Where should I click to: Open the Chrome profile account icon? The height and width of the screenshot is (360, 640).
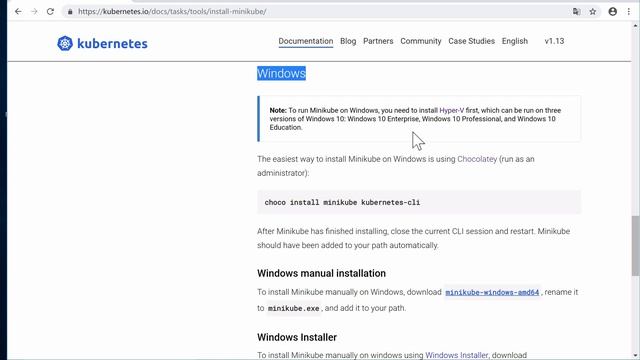point(613,11)
